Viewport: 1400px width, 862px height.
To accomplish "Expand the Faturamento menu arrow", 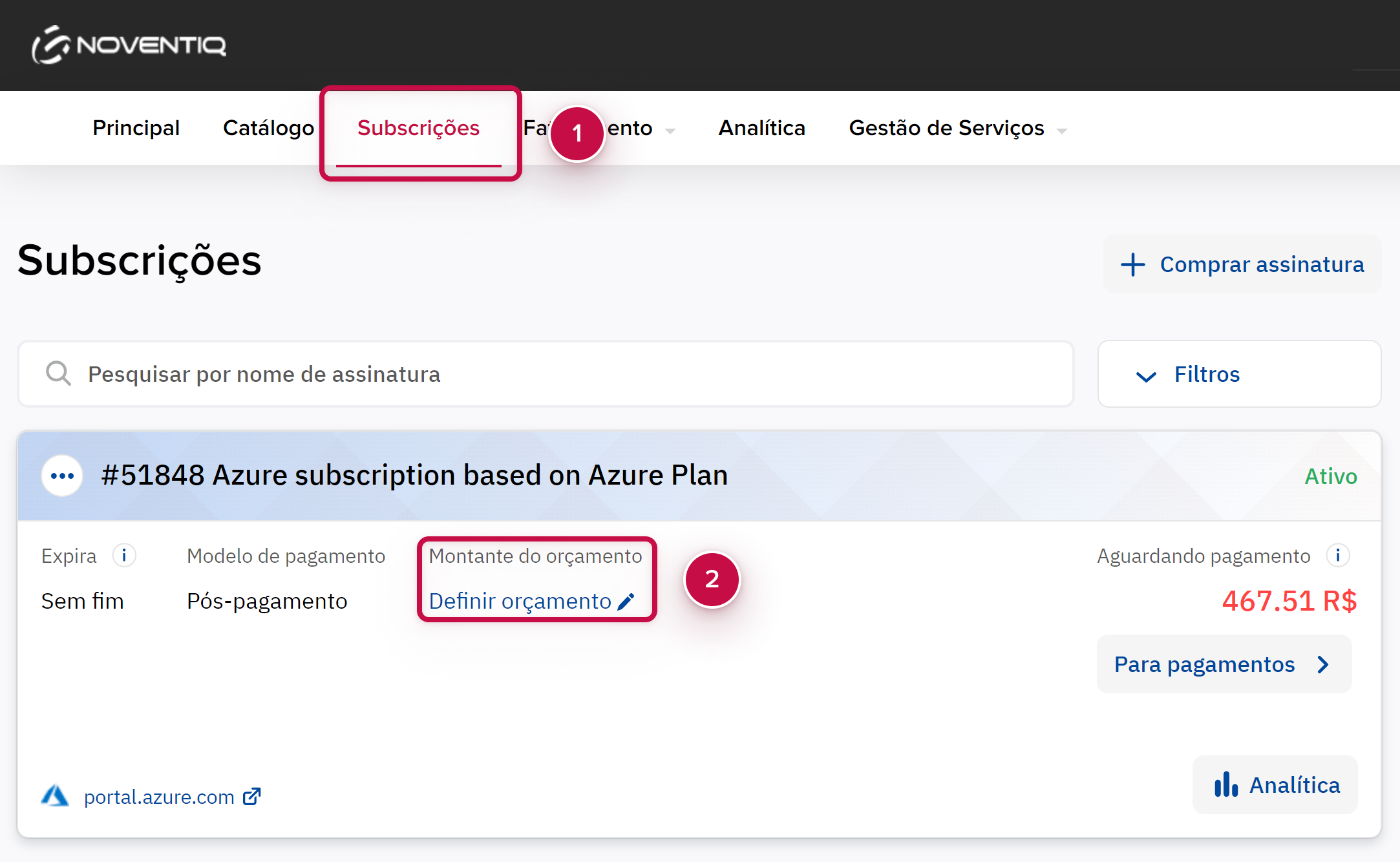I will tap(670, 131).
